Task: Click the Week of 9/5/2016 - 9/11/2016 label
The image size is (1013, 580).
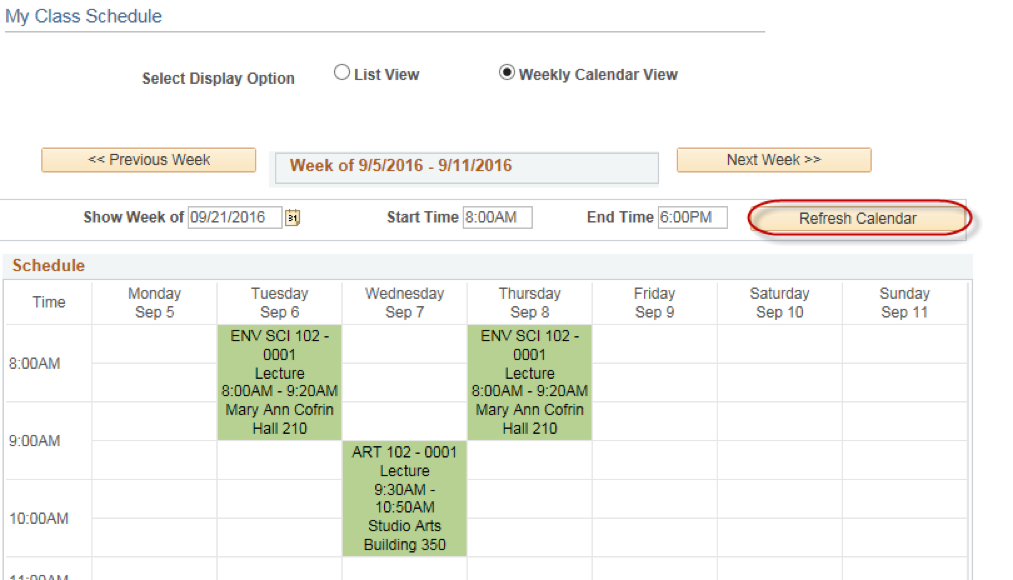Action: click(x=400, y=166)
